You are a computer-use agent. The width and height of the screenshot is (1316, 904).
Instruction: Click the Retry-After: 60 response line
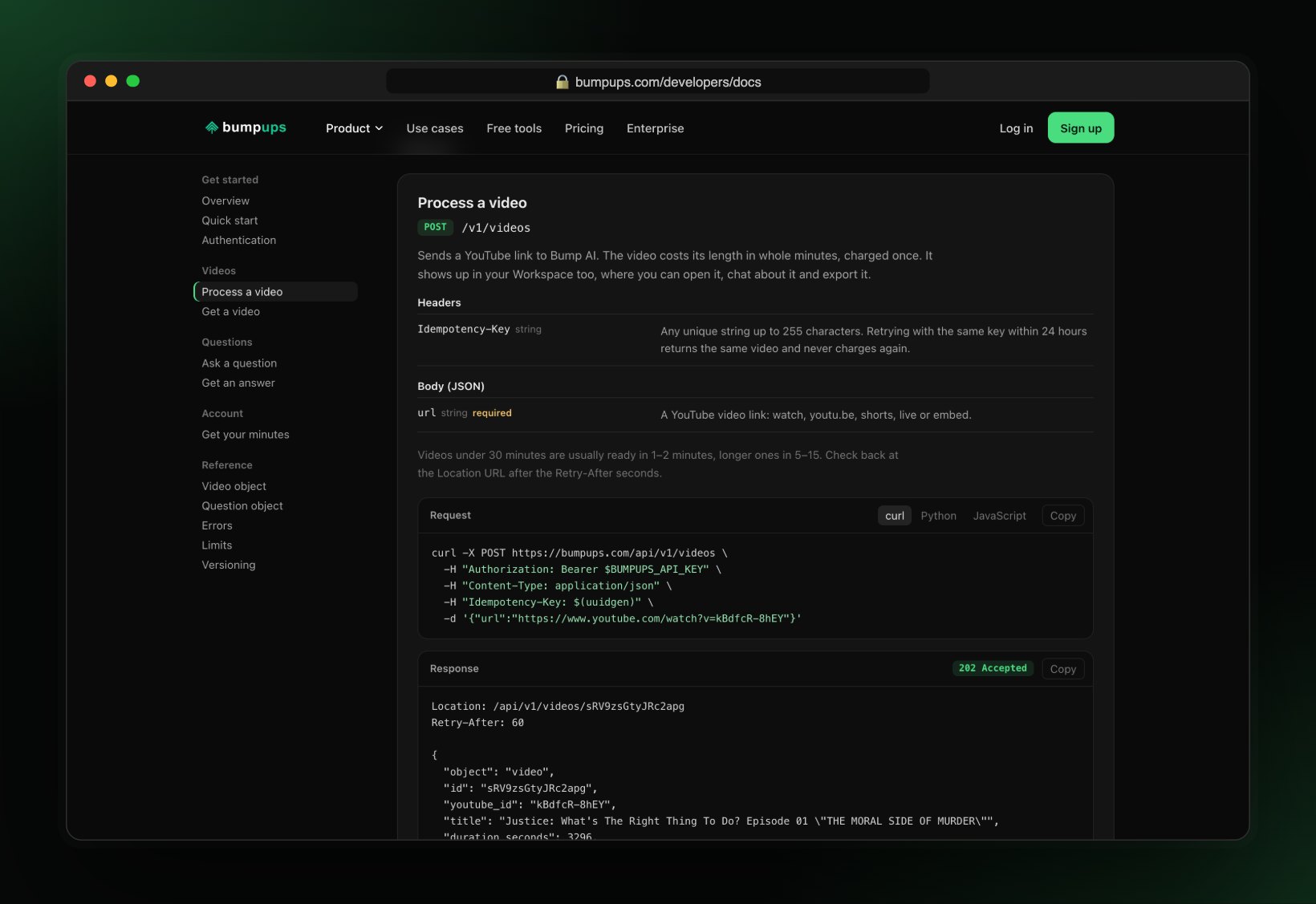[x=477, y=723]
